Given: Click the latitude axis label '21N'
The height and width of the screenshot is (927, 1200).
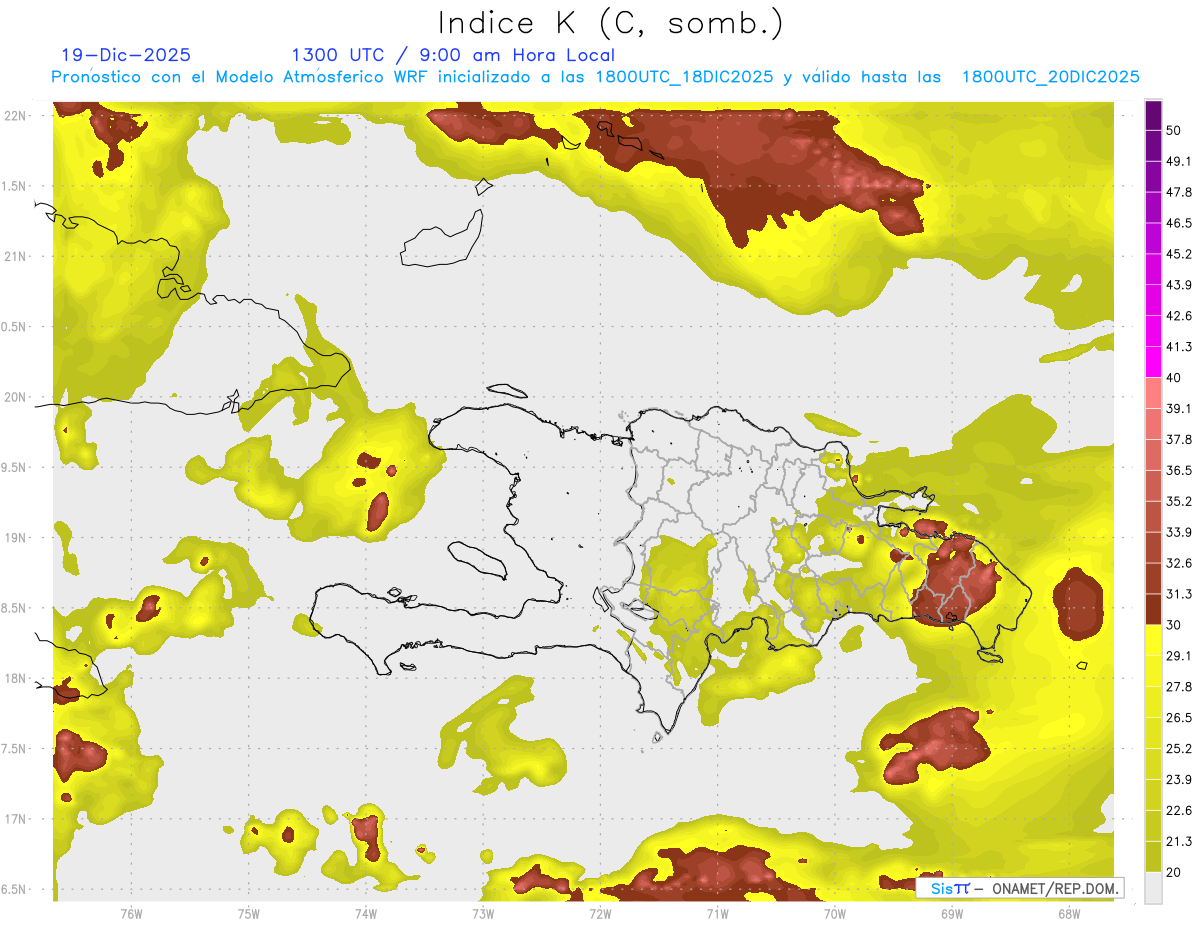Looking at the screenshot, I should click(x=16, y=257).
